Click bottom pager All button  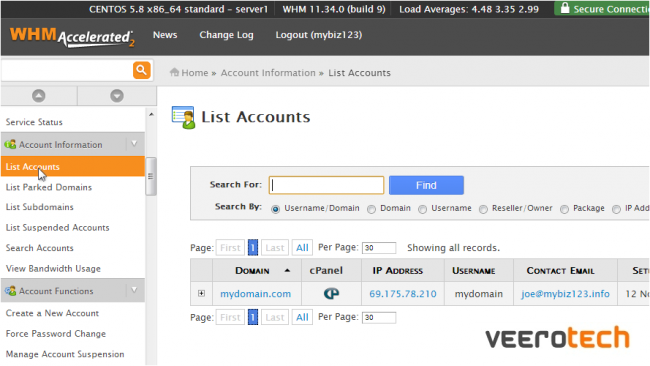coord(302,318)
